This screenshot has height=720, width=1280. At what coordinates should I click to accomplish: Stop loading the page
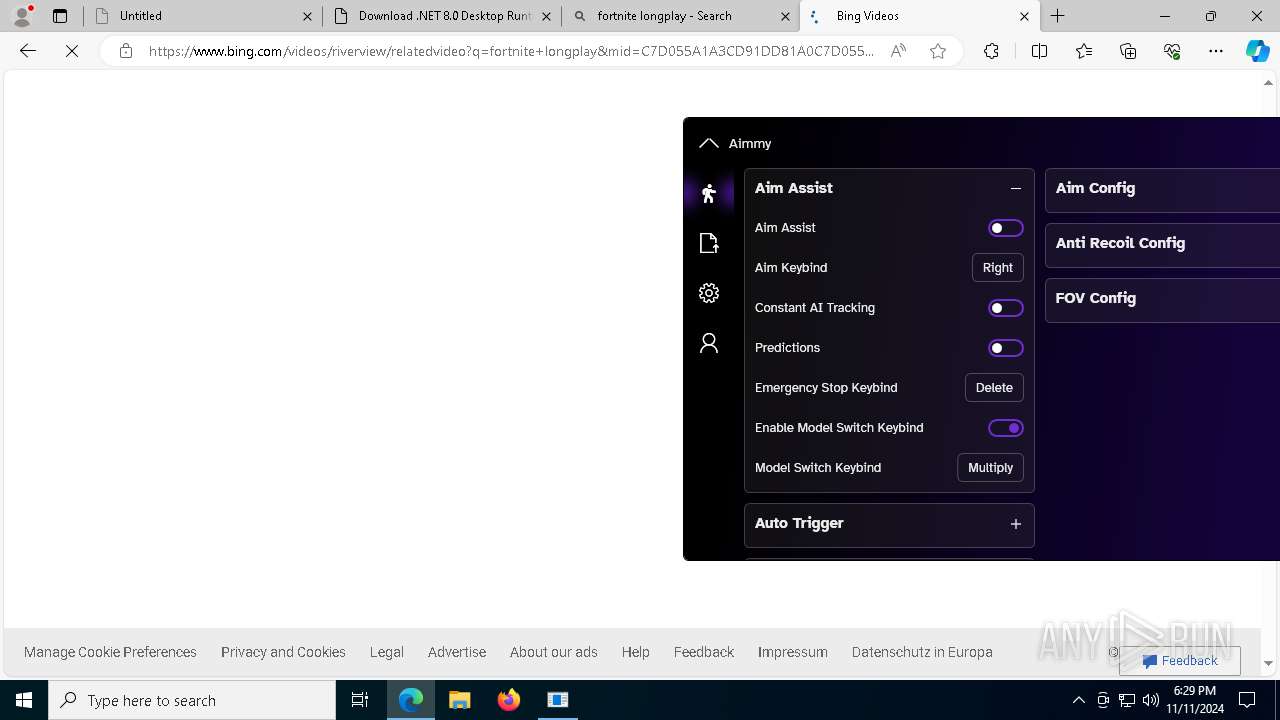pos(72,51)
